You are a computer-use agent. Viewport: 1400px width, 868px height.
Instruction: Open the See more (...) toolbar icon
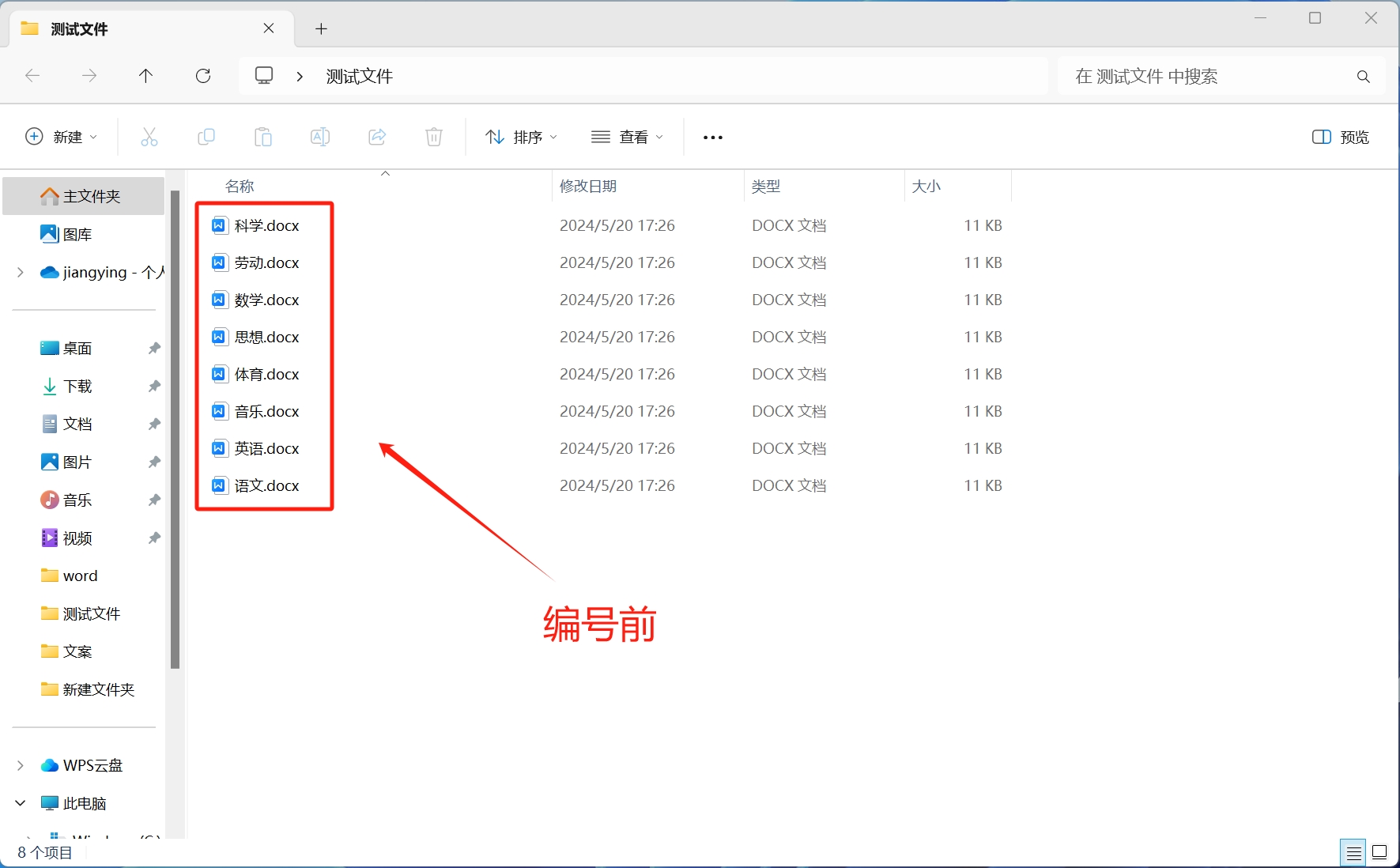click(711, 137)
